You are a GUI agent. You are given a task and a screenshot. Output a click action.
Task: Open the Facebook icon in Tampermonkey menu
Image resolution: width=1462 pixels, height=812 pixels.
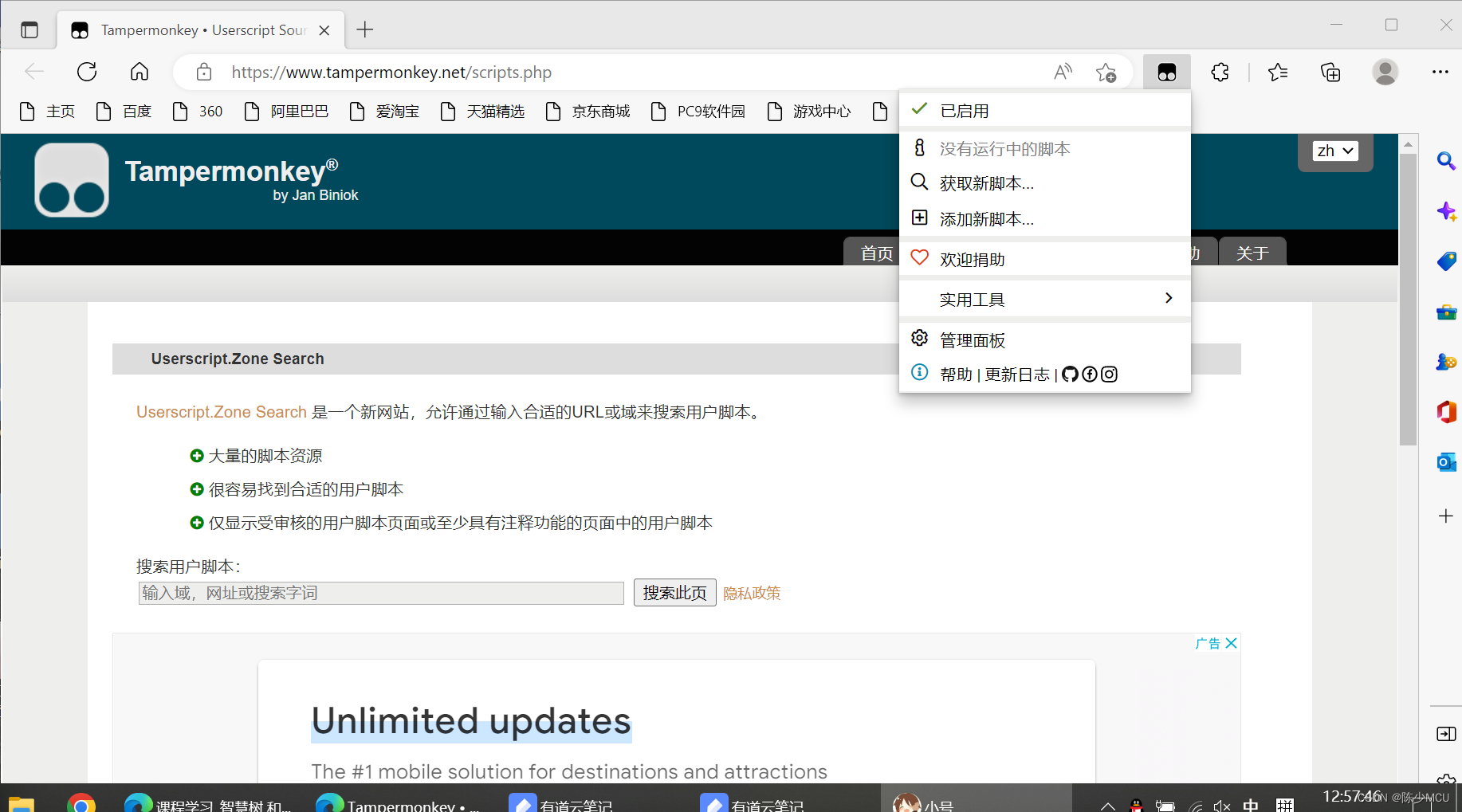pos(1090,374)
